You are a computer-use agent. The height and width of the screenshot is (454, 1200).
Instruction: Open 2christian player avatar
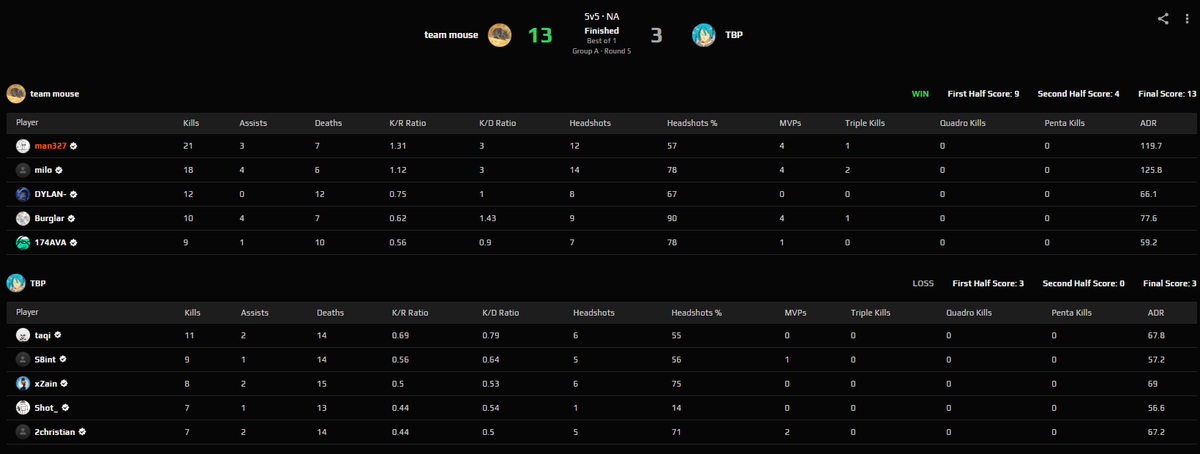[x=23, y=431]
